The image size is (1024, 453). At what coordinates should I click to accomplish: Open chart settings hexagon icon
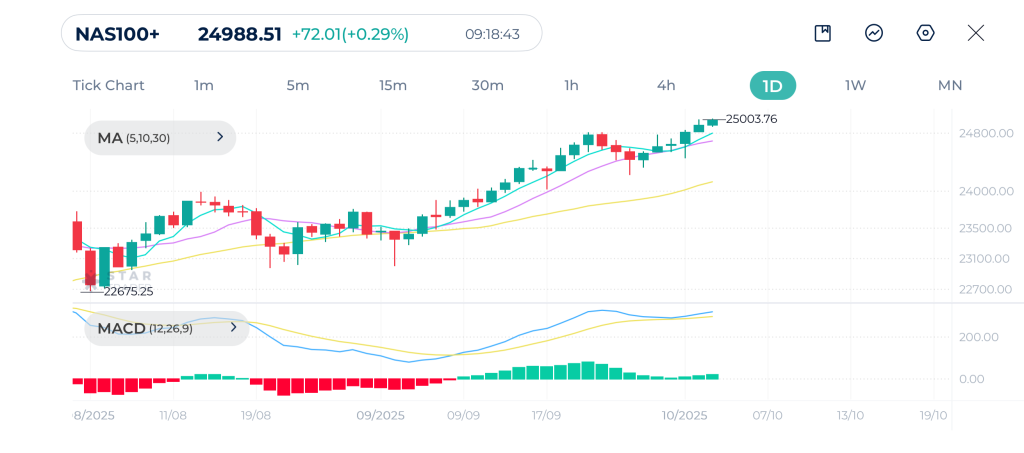925,33
